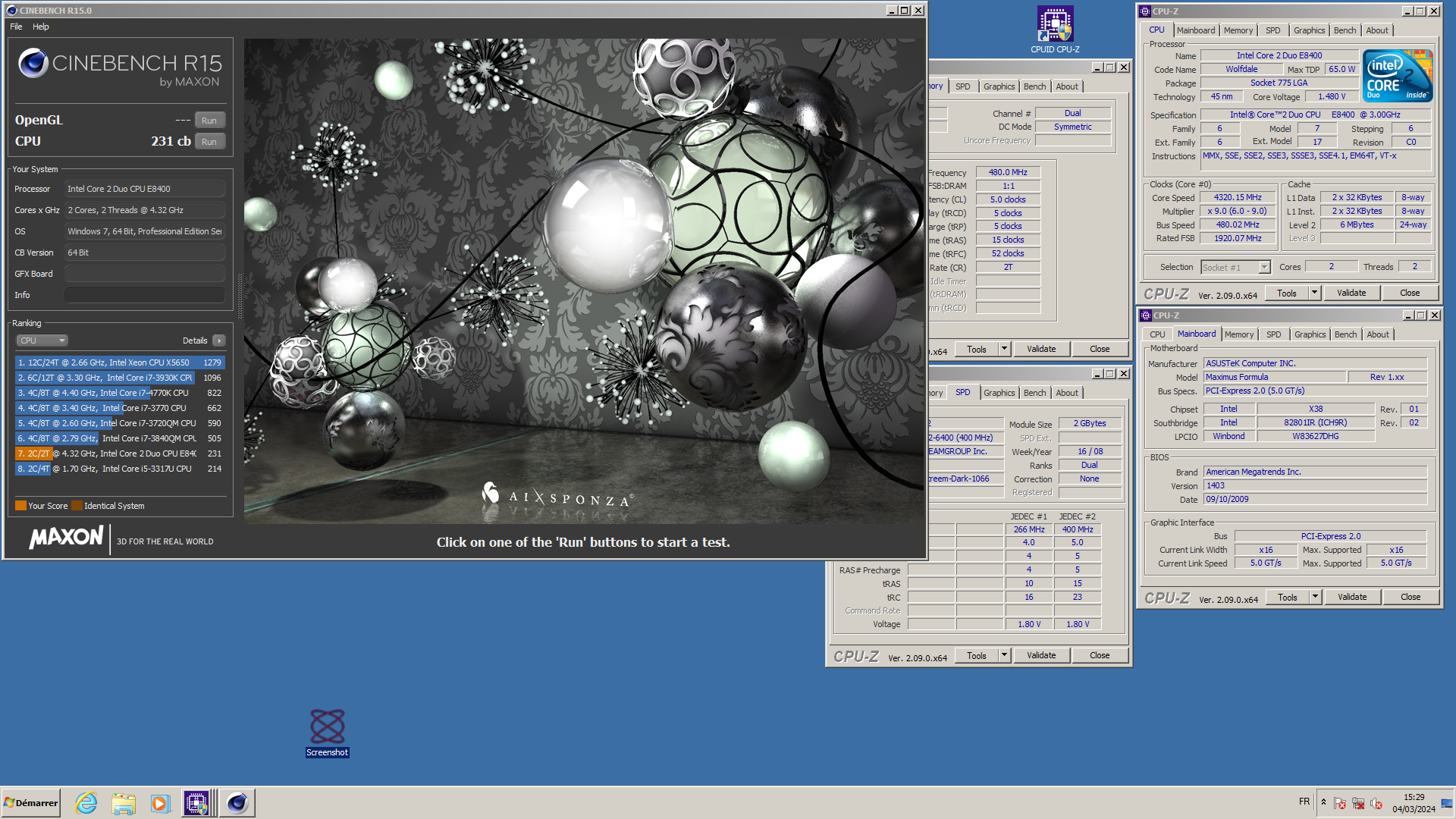Open Tools dropdown arrow in SPD CPU-Z window
Image resolution: width=1456 pixels, height=819 pixels.
point(1005,655)
